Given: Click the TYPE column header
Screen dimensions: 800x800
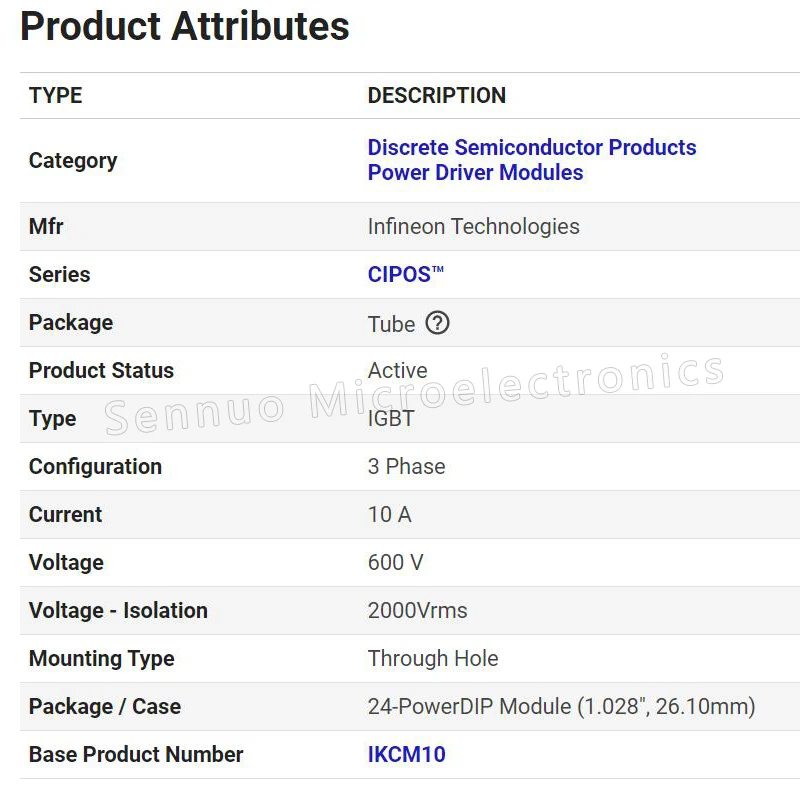Looking at the screenshot, I should click(55, 95).
